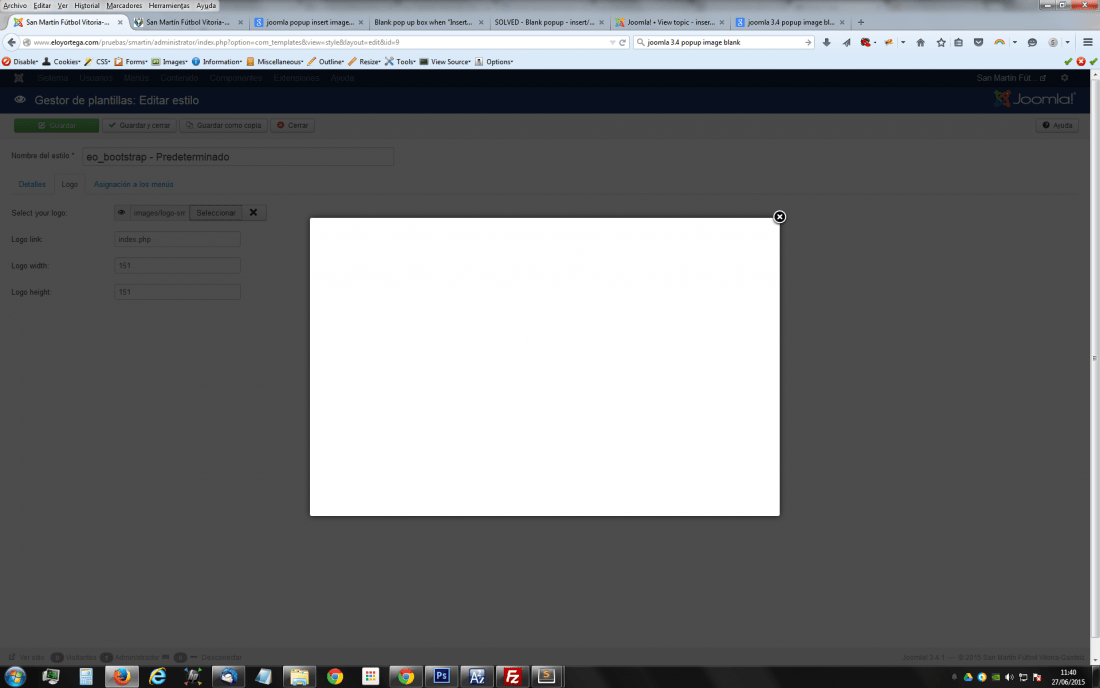Click the Ayuda button on the right
Image resolution: width=1100 pixels, height=688 pixels.
click(1057, 126)
